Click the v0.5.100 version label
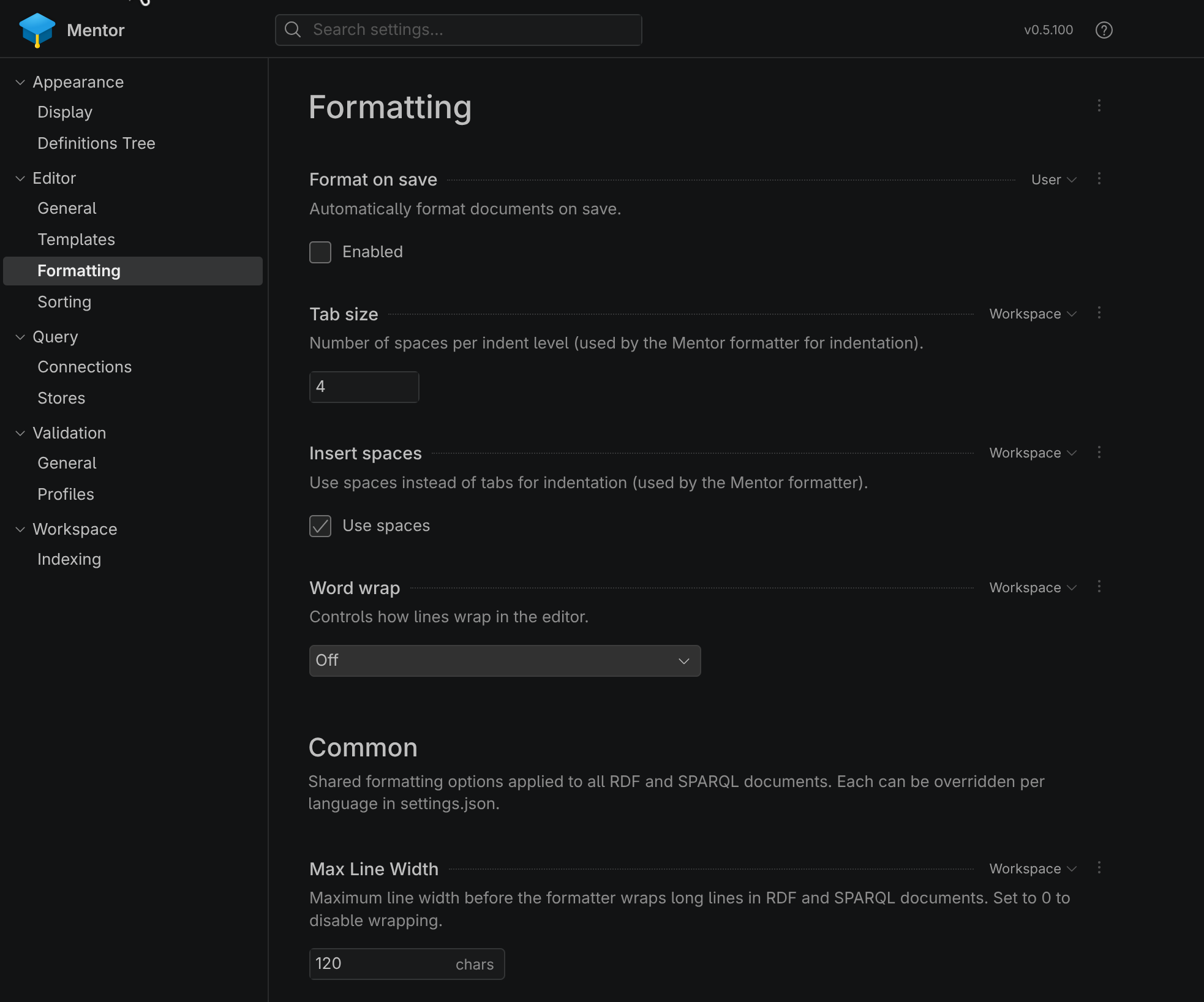 click(x=1048, y=30)
